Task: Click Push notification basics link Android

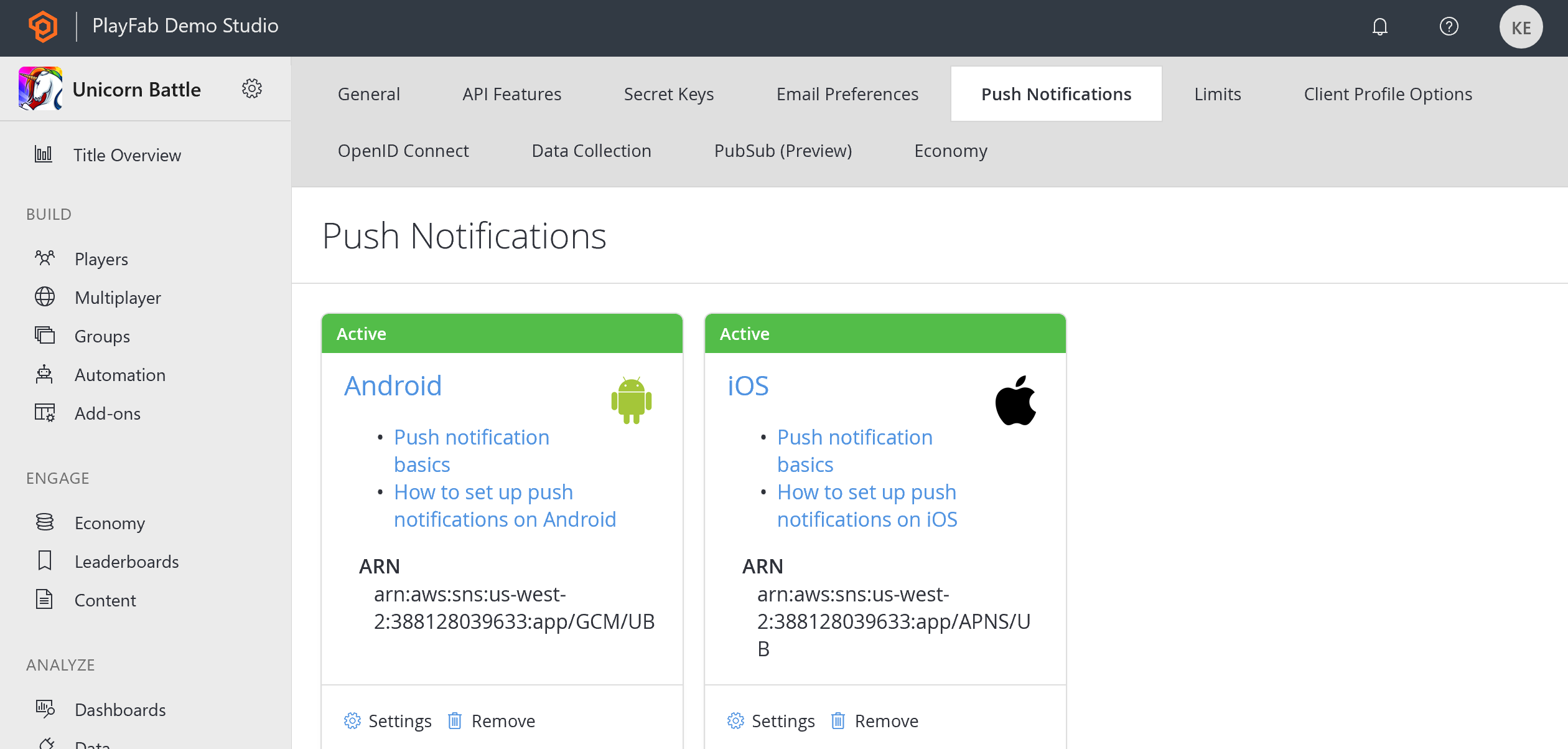Action: click(x=470, y=450)
